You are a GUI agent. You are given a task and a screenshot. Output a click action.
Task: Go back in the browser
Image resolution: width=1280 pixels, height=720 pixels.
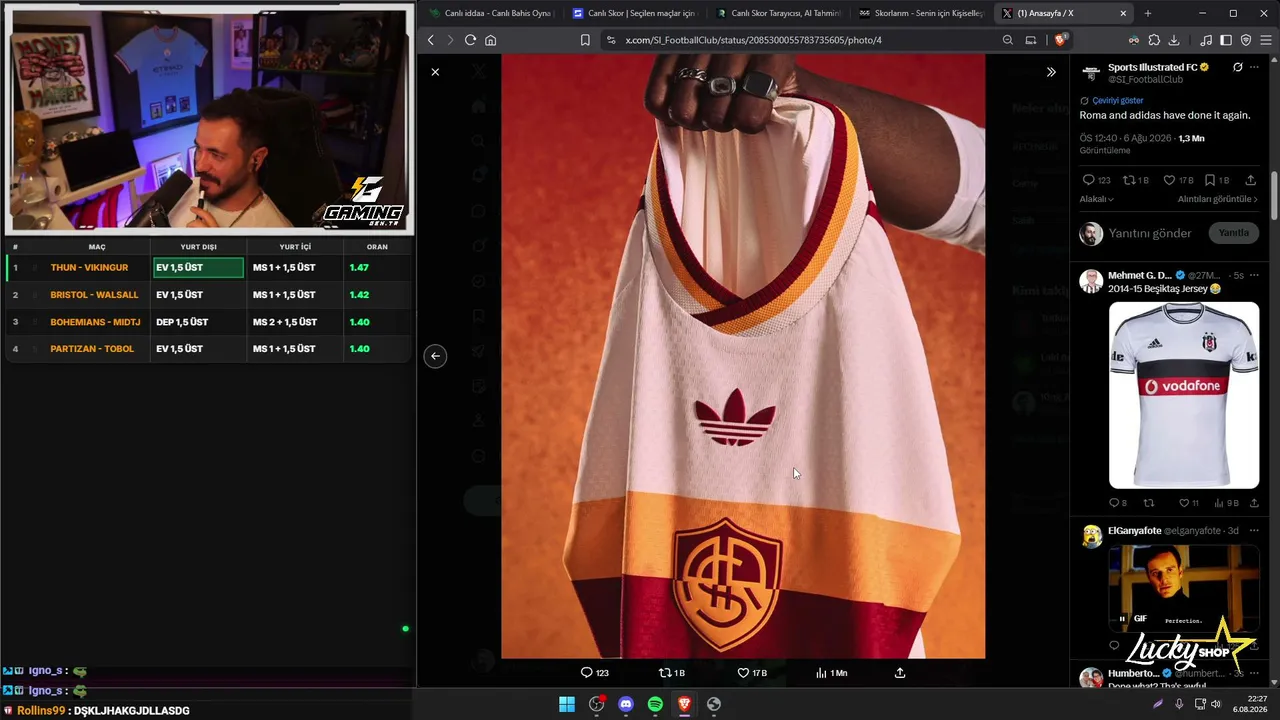pyautogui.click(x=431, y=40)
